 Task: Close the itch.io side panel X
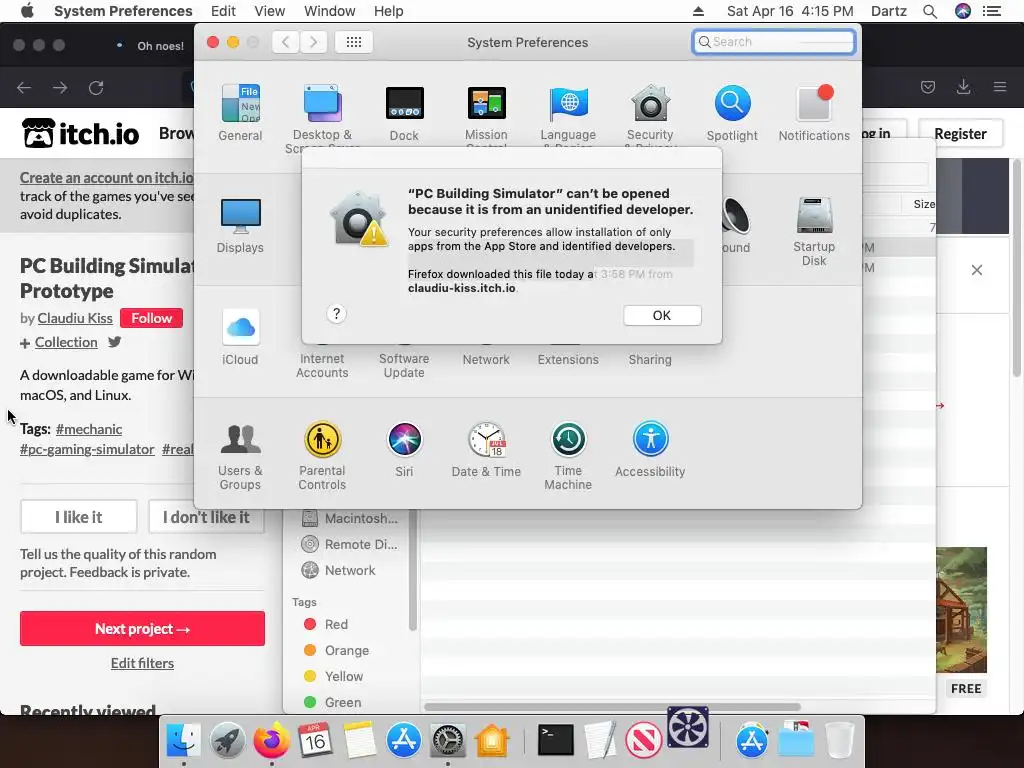pyautogui.click(x=977, y=270)
